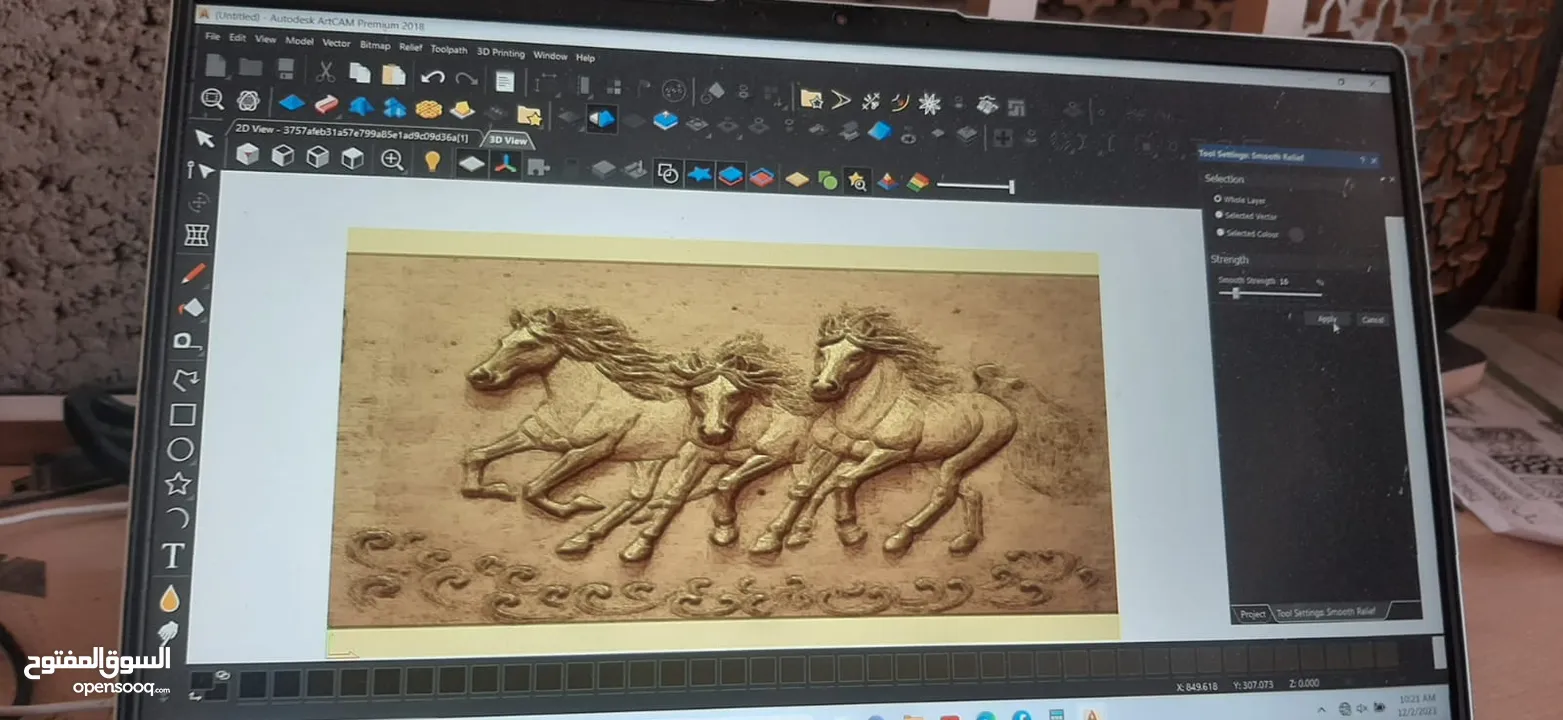Toggle the Origin axes display icon
This screenshot has width=1563, height=720.
click(x=506, y=164)
